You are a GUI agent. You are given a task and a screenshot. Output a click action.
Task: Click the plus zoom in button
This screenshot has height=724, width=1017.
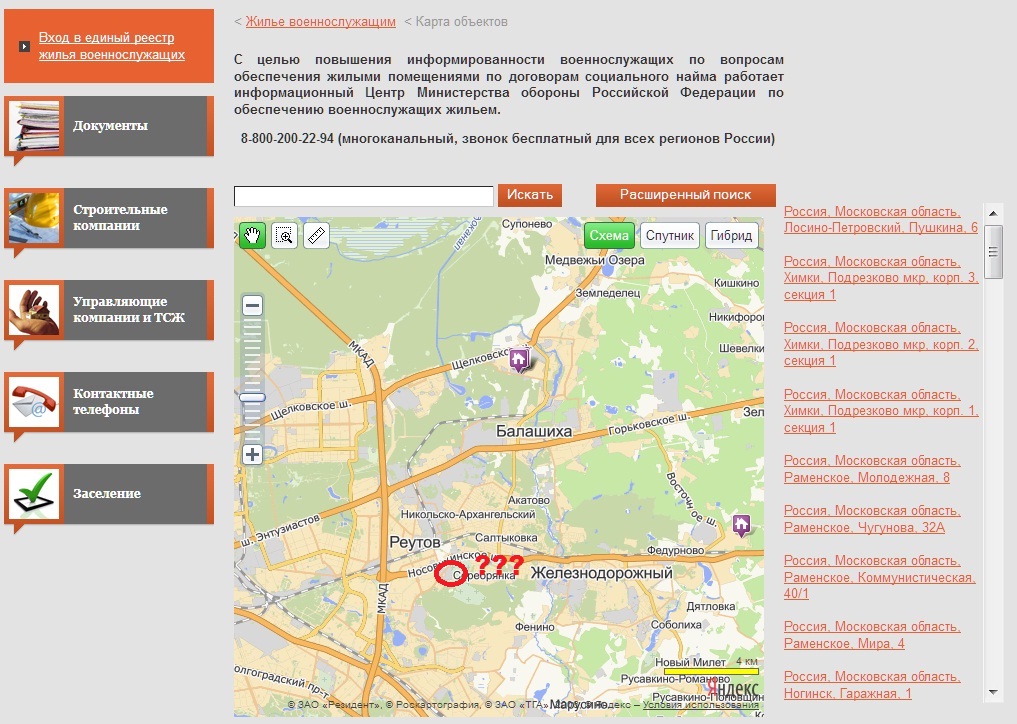pos(253,455)
